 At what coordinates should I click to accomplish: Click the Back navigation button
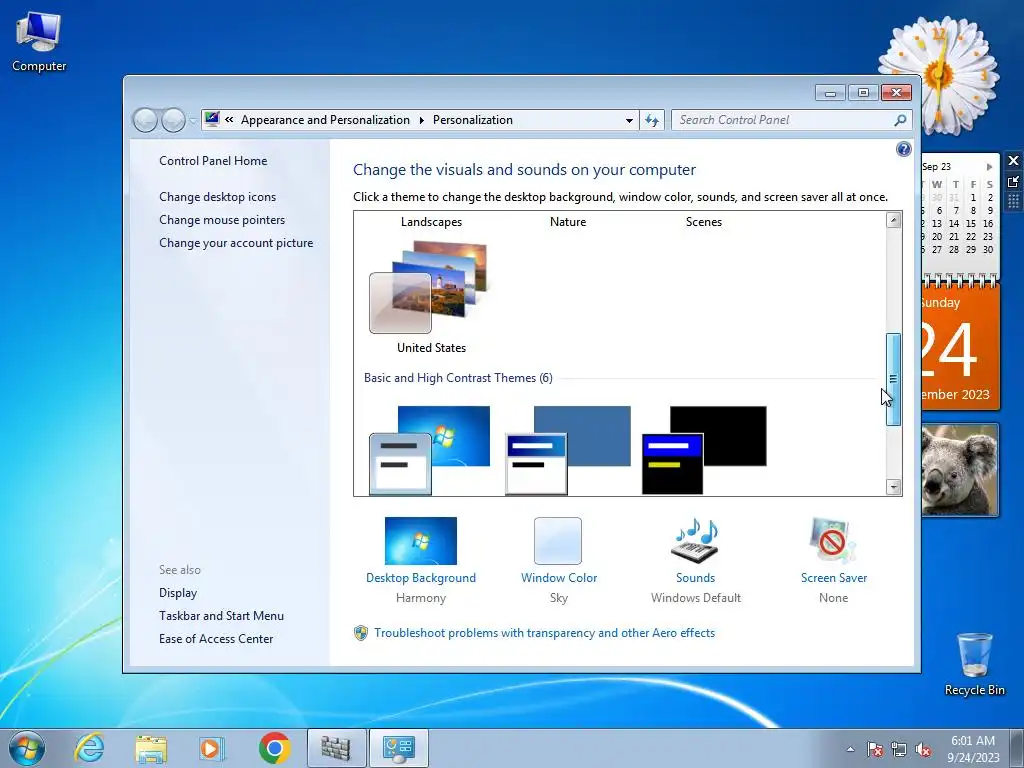[x=145, y=120]
